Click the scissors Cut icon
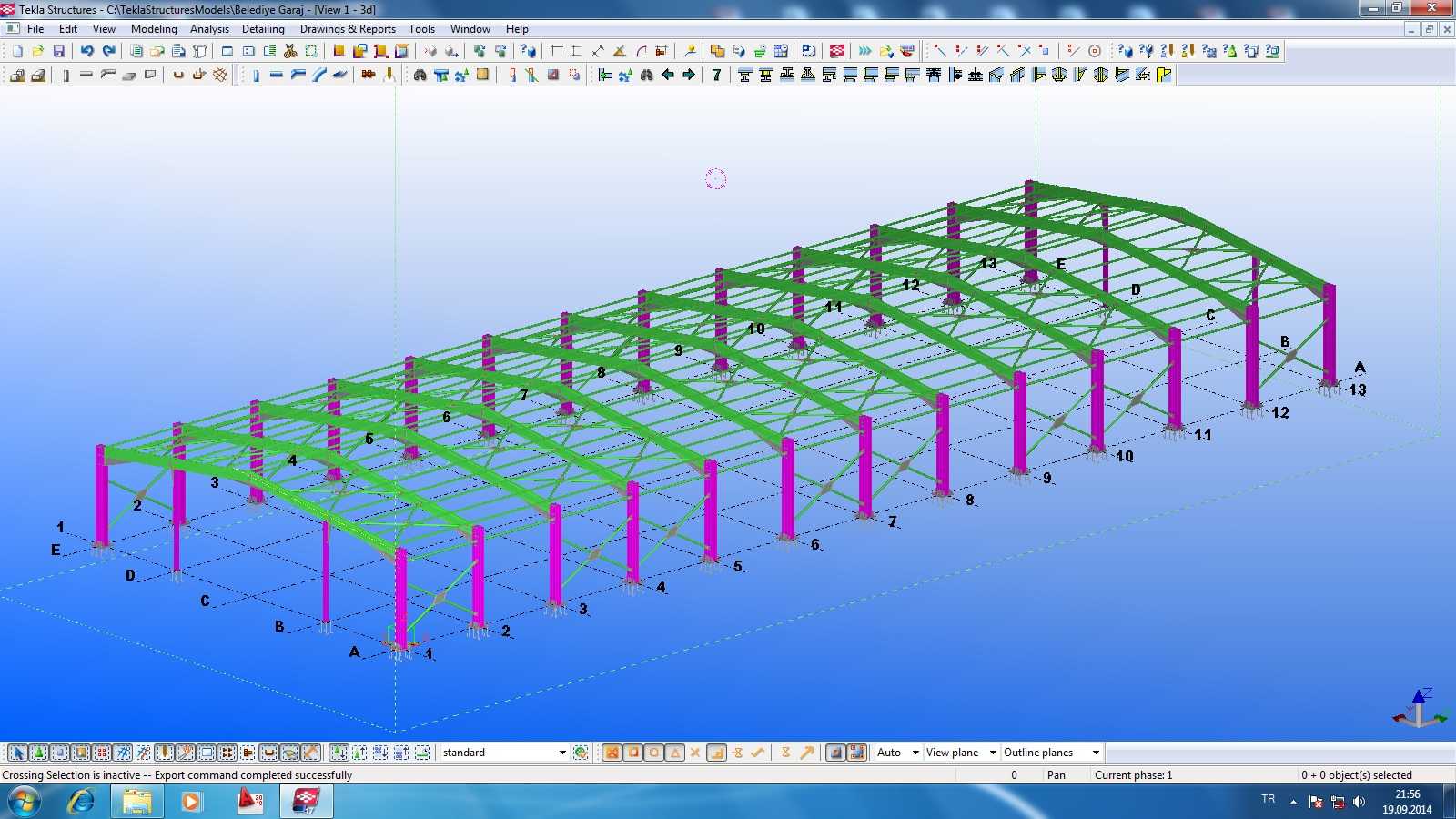 tap(290, 51)
